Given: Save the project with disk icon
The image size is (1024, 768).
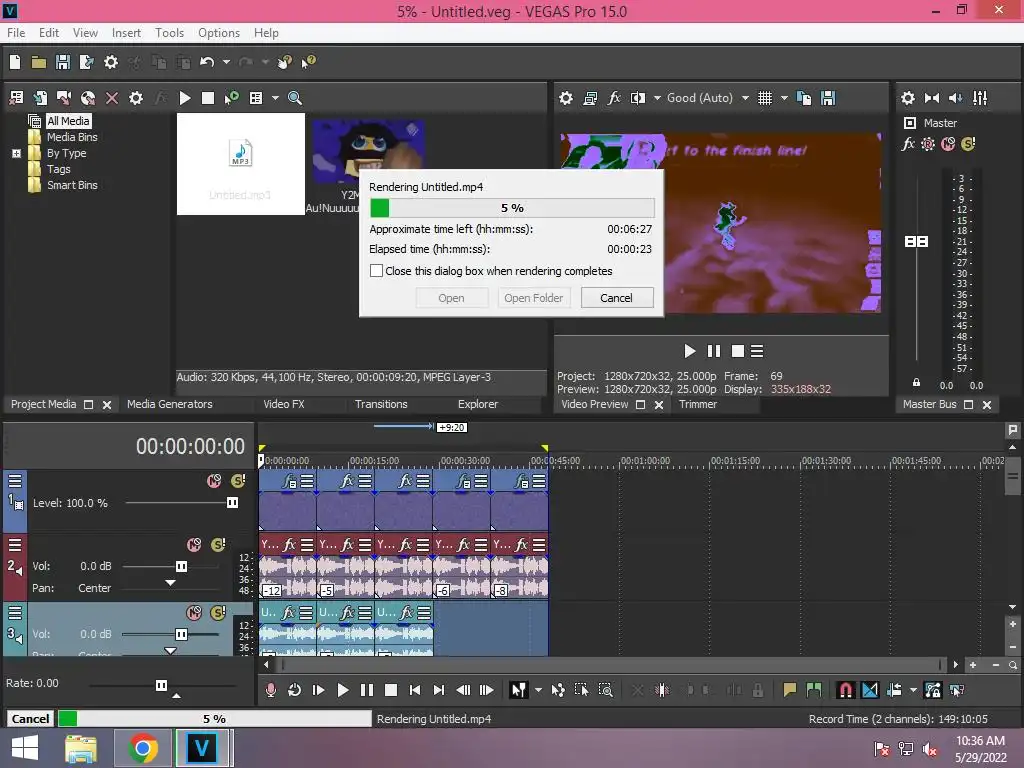Looking at the screenshot, I should [x=63, y=62].
